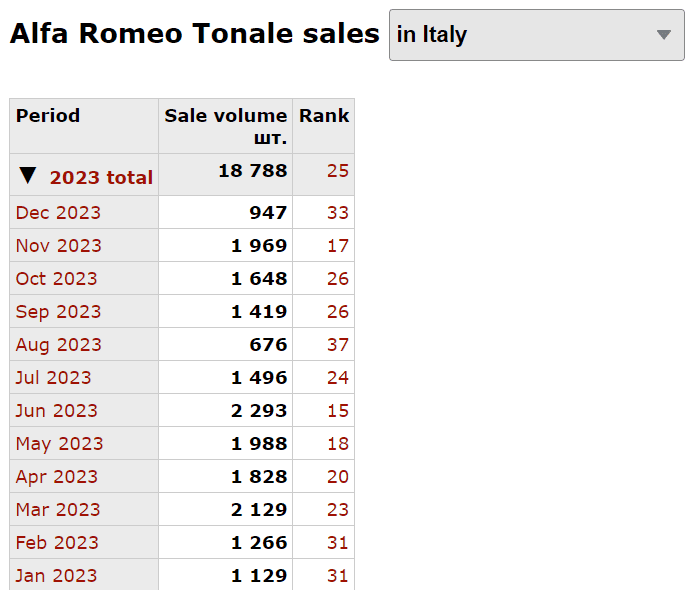This screenshot has width=698, height=590.
Task: Select the Oct 2023 period link
Action: (x=57, y=278)
